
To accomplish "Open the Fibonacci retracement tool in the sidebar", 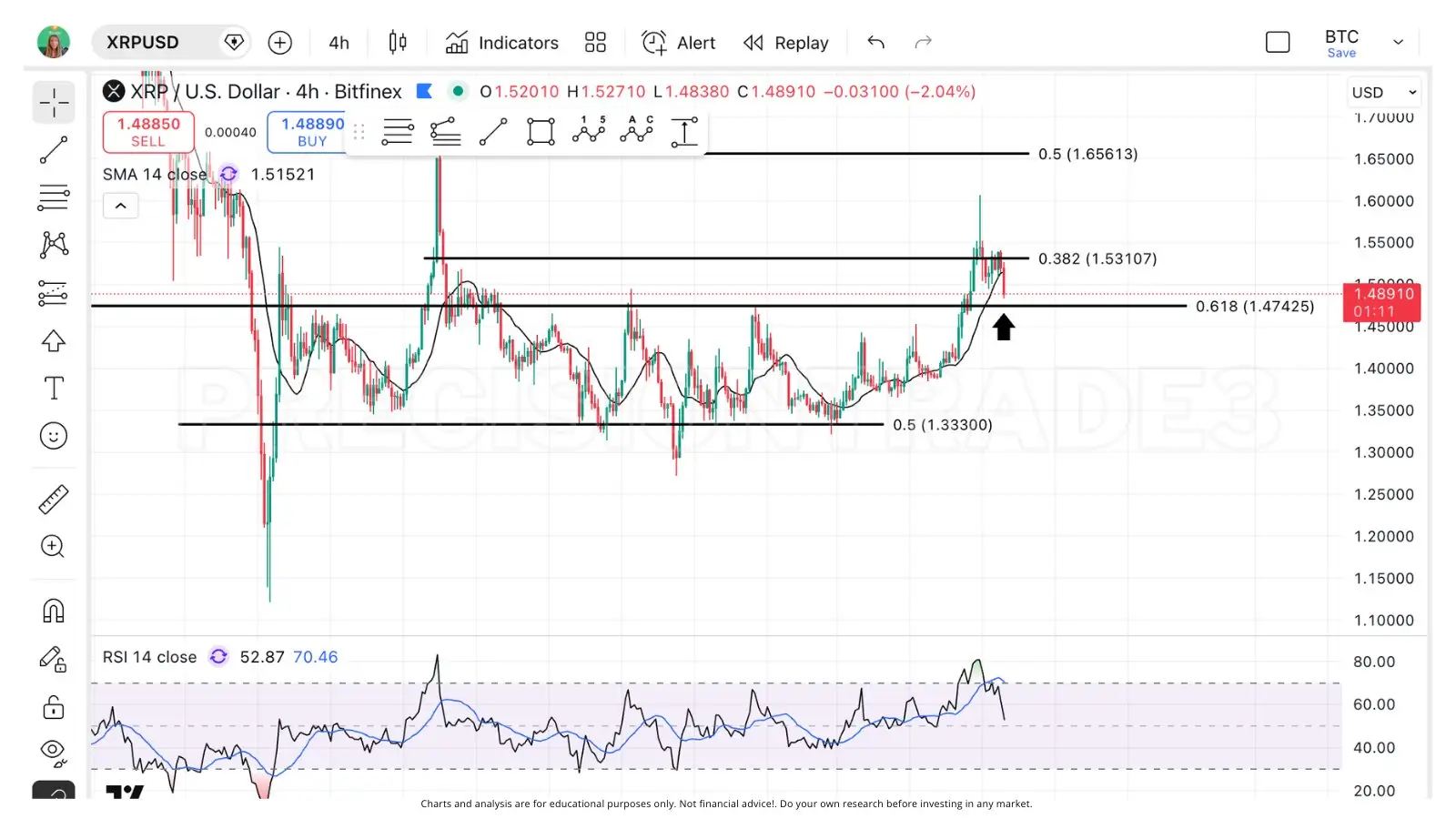I will (53, 197).
